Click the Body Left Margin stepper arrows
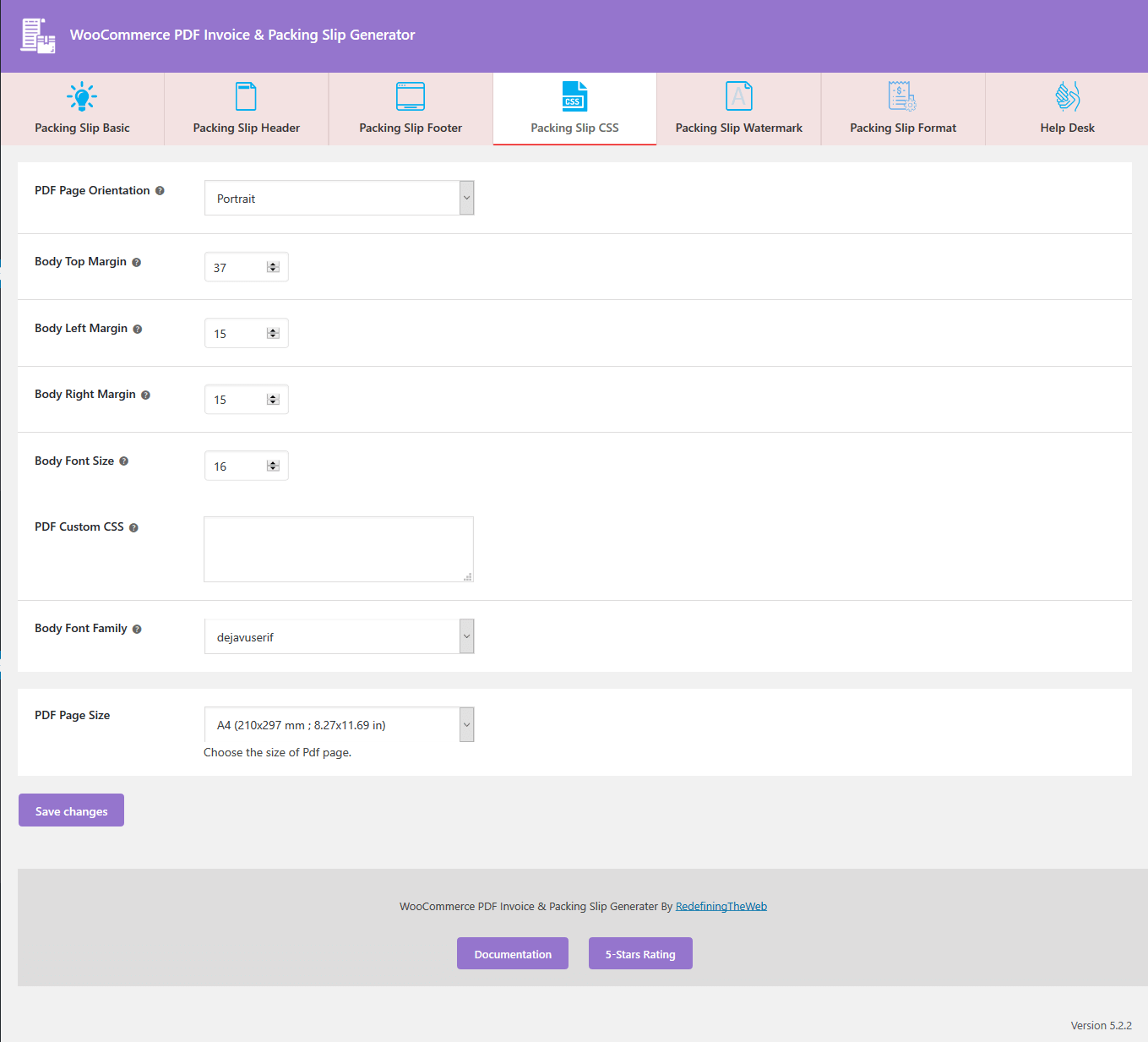This screenshot has width=1148, height=1042. click(273, 333)
